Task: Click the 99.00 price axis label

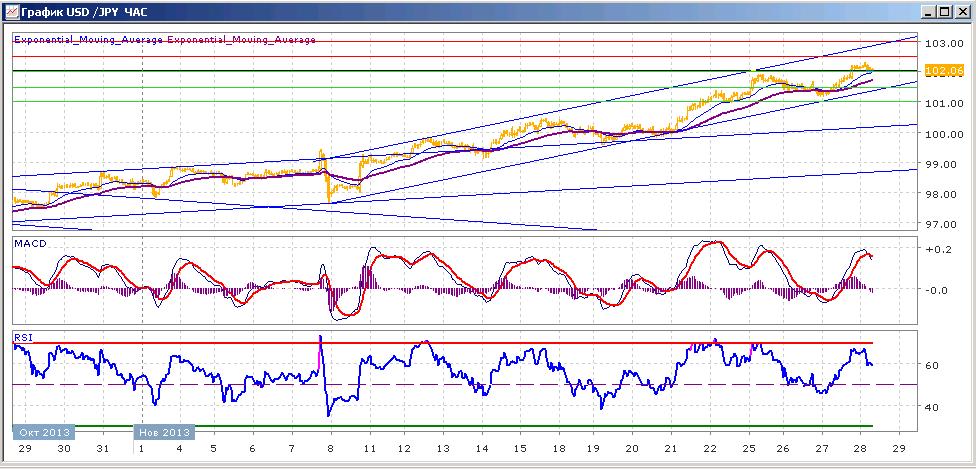Action: pyautogui.click(x=941, y=164)
